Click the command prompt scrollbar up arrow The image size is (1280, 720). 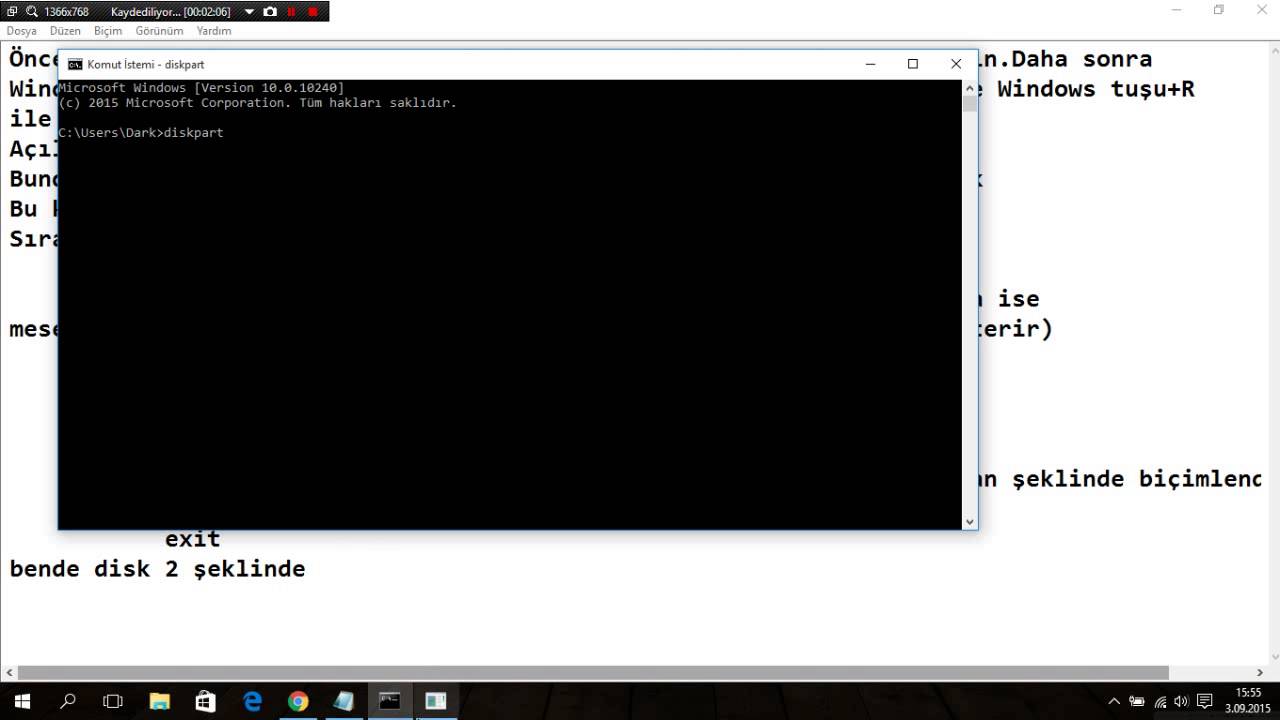969,87
